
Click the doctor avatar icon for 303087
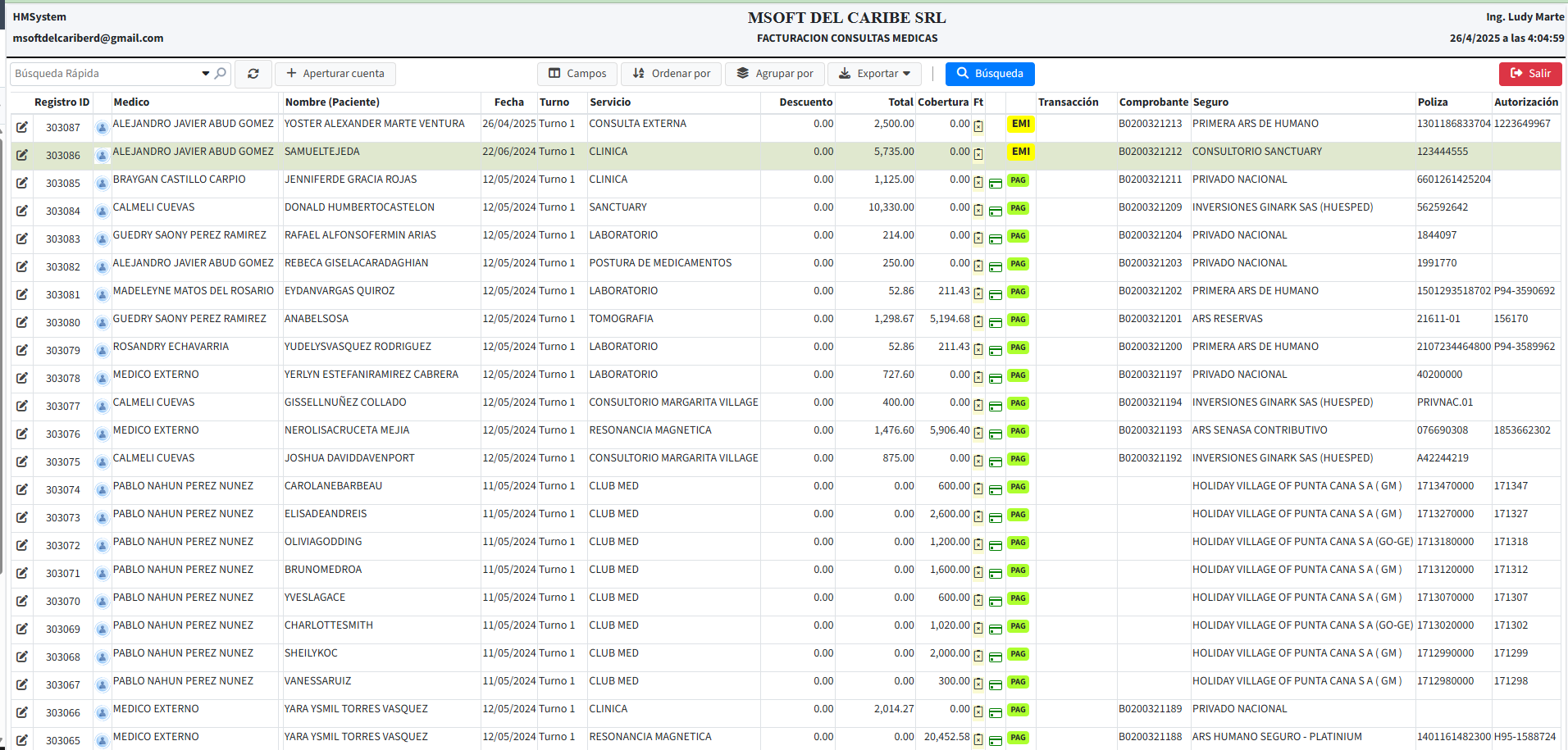[102, 128]
